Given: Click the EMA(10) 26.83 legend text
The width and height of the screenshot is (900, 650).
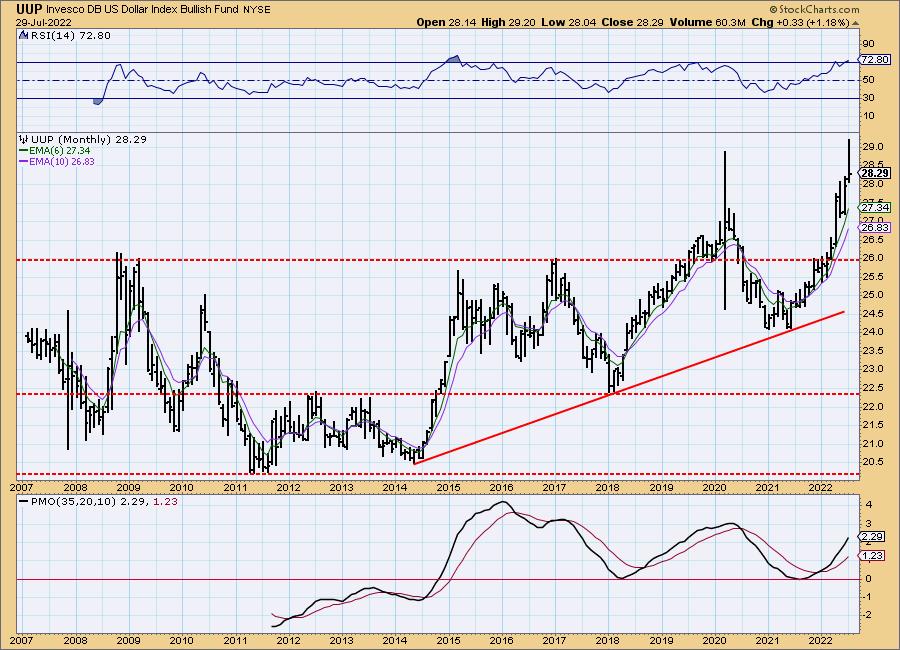Looking at the screenshot, I should point(62,161).
